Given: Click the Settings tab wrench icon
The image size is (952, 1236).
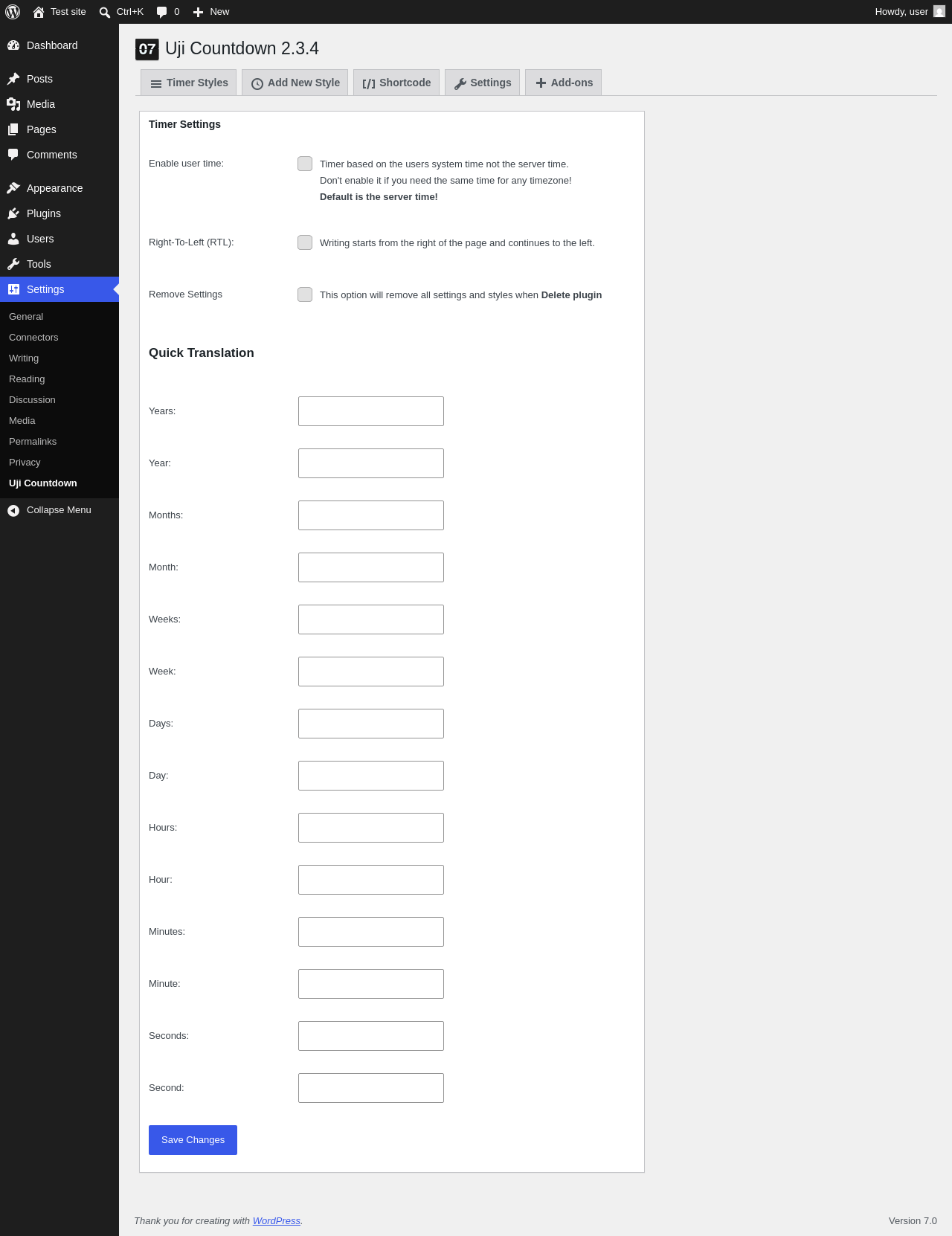Looking at the screenshot, I should [x=460, y=84].
